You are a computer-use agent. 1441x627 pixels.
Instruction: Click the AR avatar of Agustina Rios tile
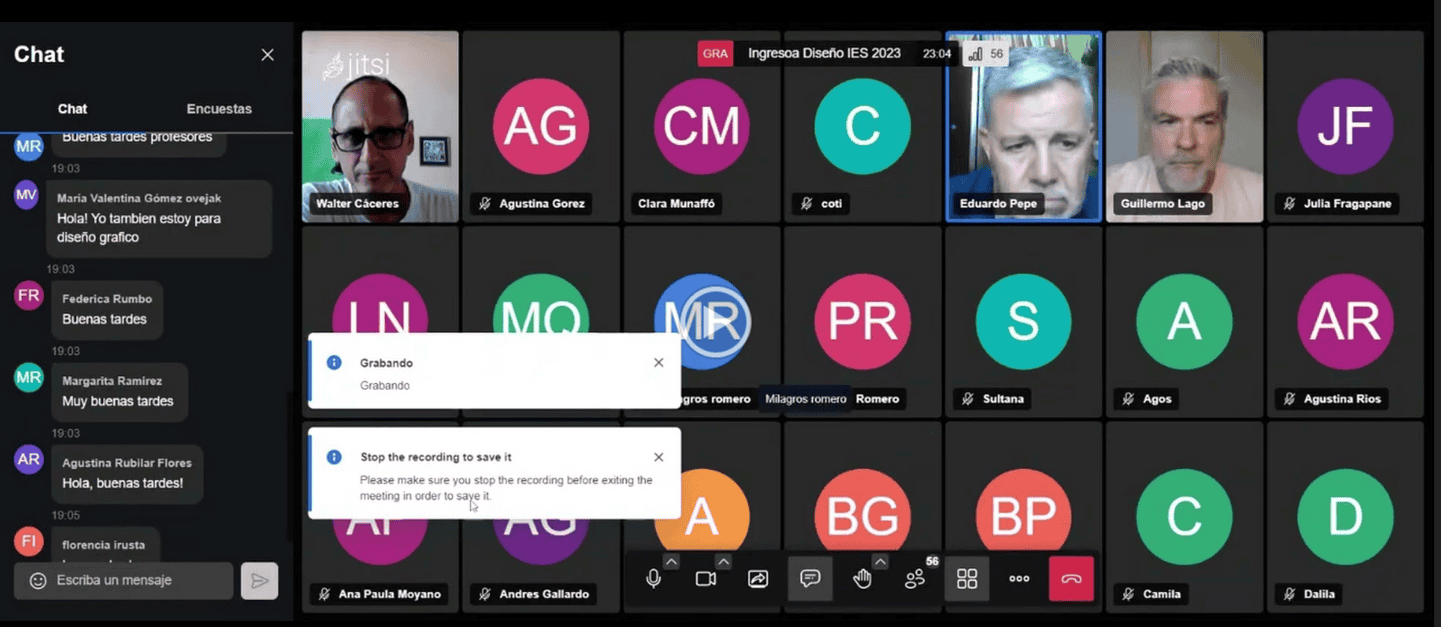pyautogui.click(x=1345, y=321)
